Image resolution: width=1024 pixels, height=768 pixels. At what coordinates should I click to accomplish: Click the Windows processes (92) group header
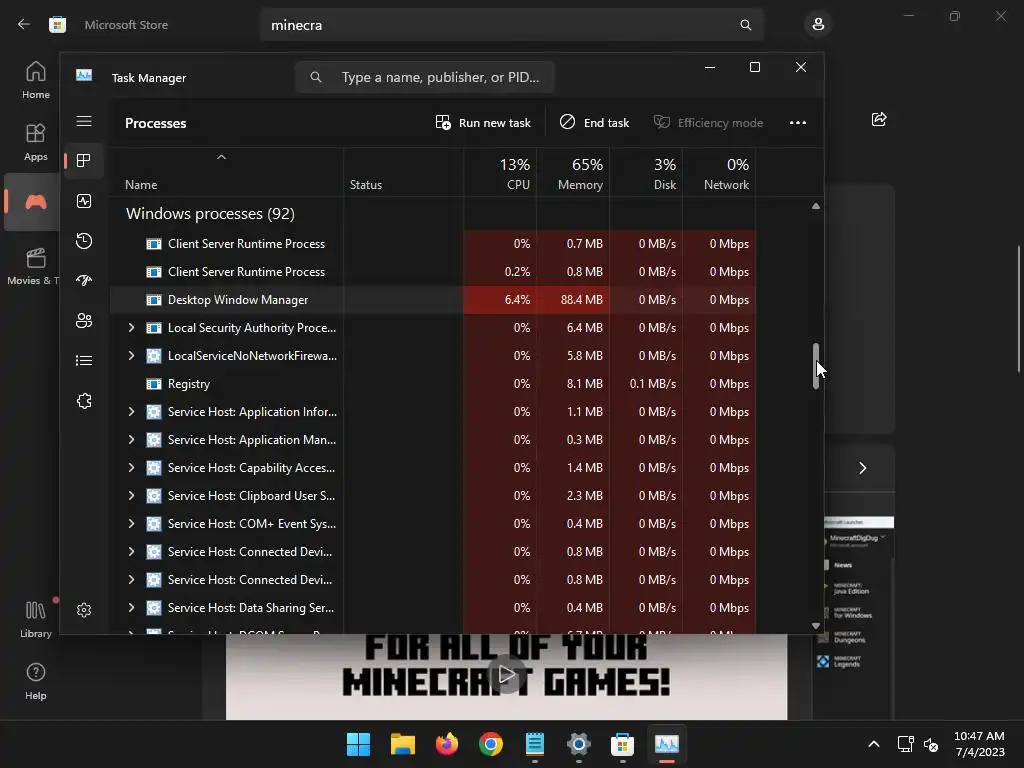tap(210, 214)
